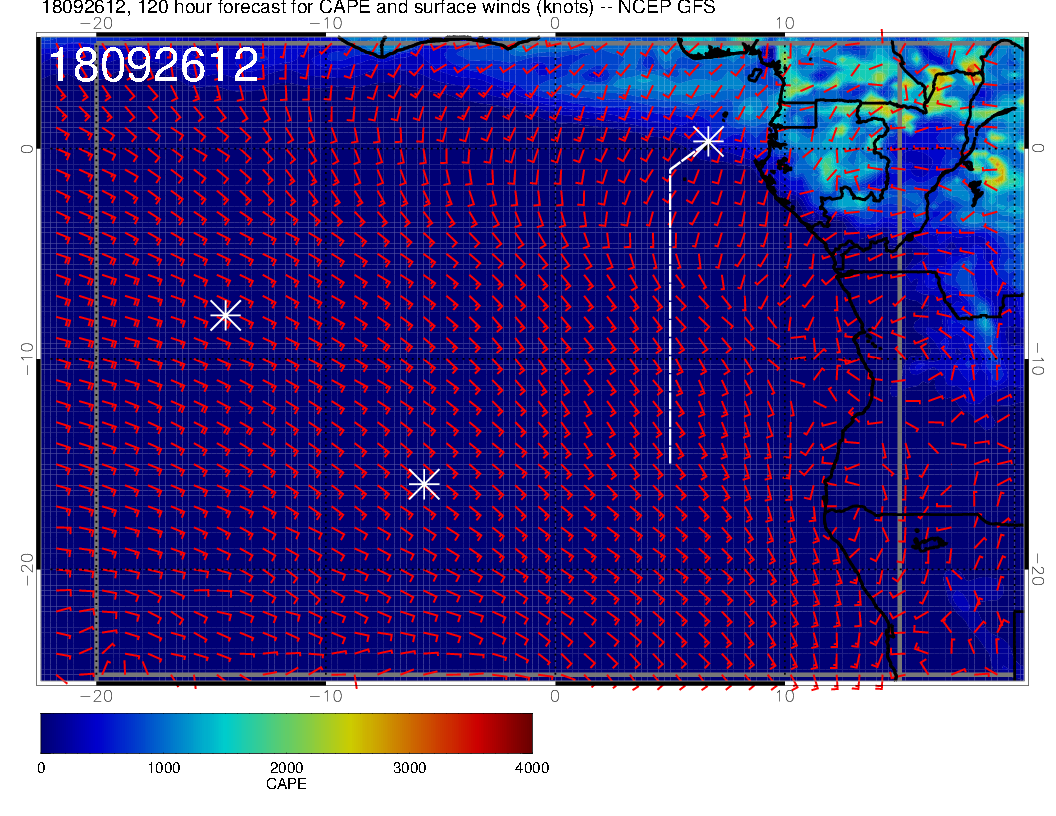Image resolution: width=1056 pixels, height=816 pixels.
Task: Select the westernmost white asterisk marker
Action: [226, 314]
